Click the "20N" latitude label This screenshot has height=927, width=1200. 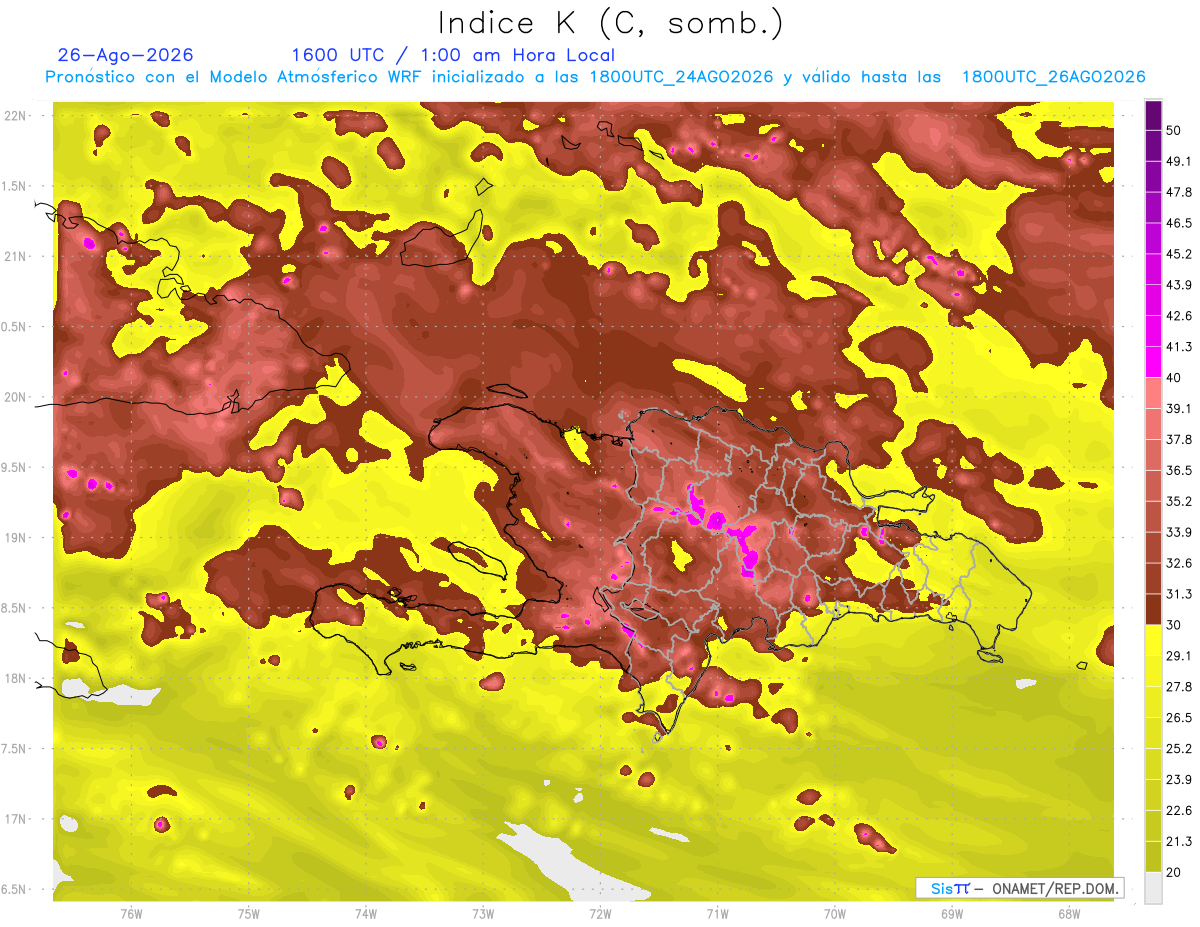(x=17, y=397)
